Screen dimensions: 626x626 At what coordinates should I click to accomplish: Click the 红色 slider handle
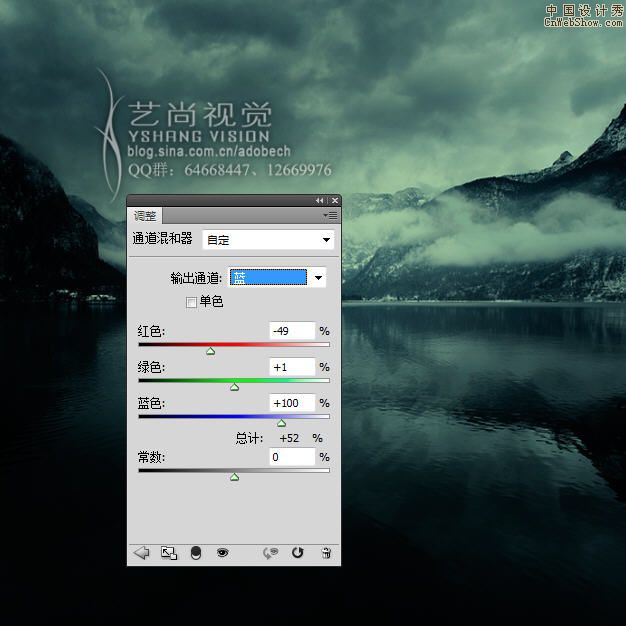pyautogui.click(x=210, y=351)
